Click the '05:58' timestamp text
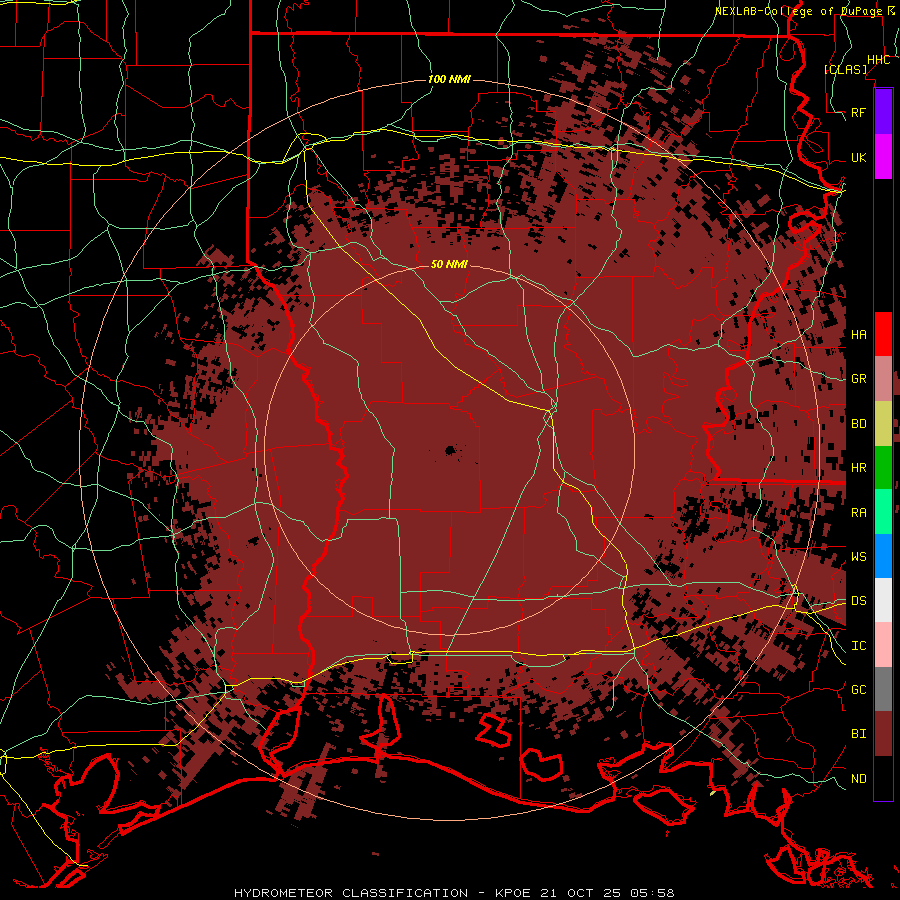 coord(651,893)
